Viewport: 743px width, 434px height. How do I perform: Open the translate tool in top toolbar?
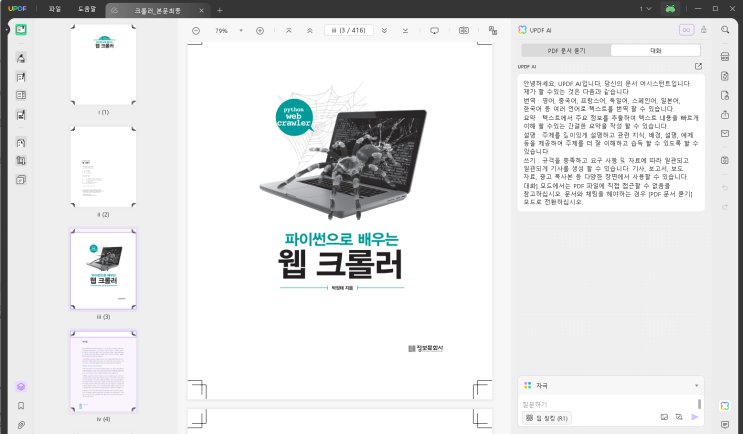[493, 30]
